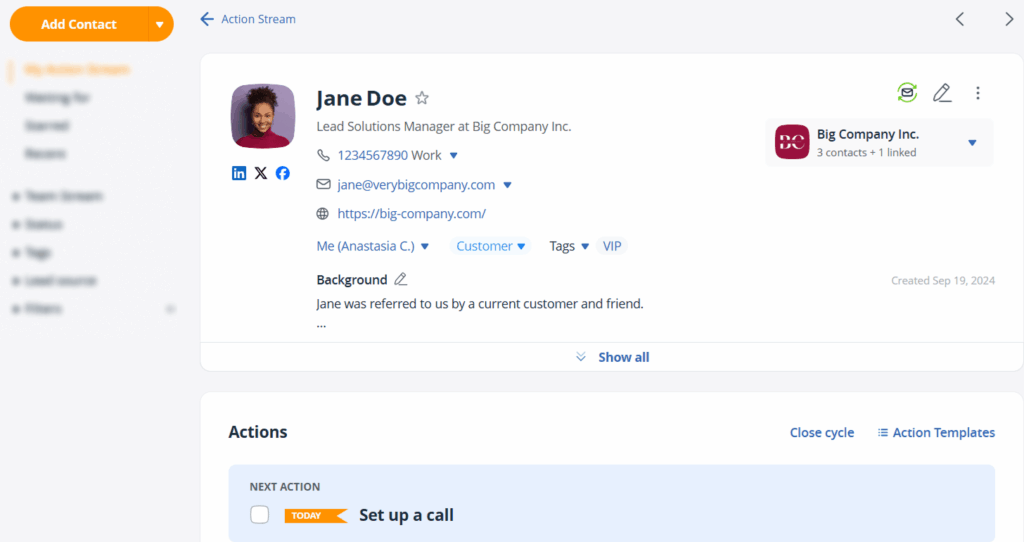The image size is (1024, 542).
Task: Edit contact with the pencil icon
Action: click(942, 93)
